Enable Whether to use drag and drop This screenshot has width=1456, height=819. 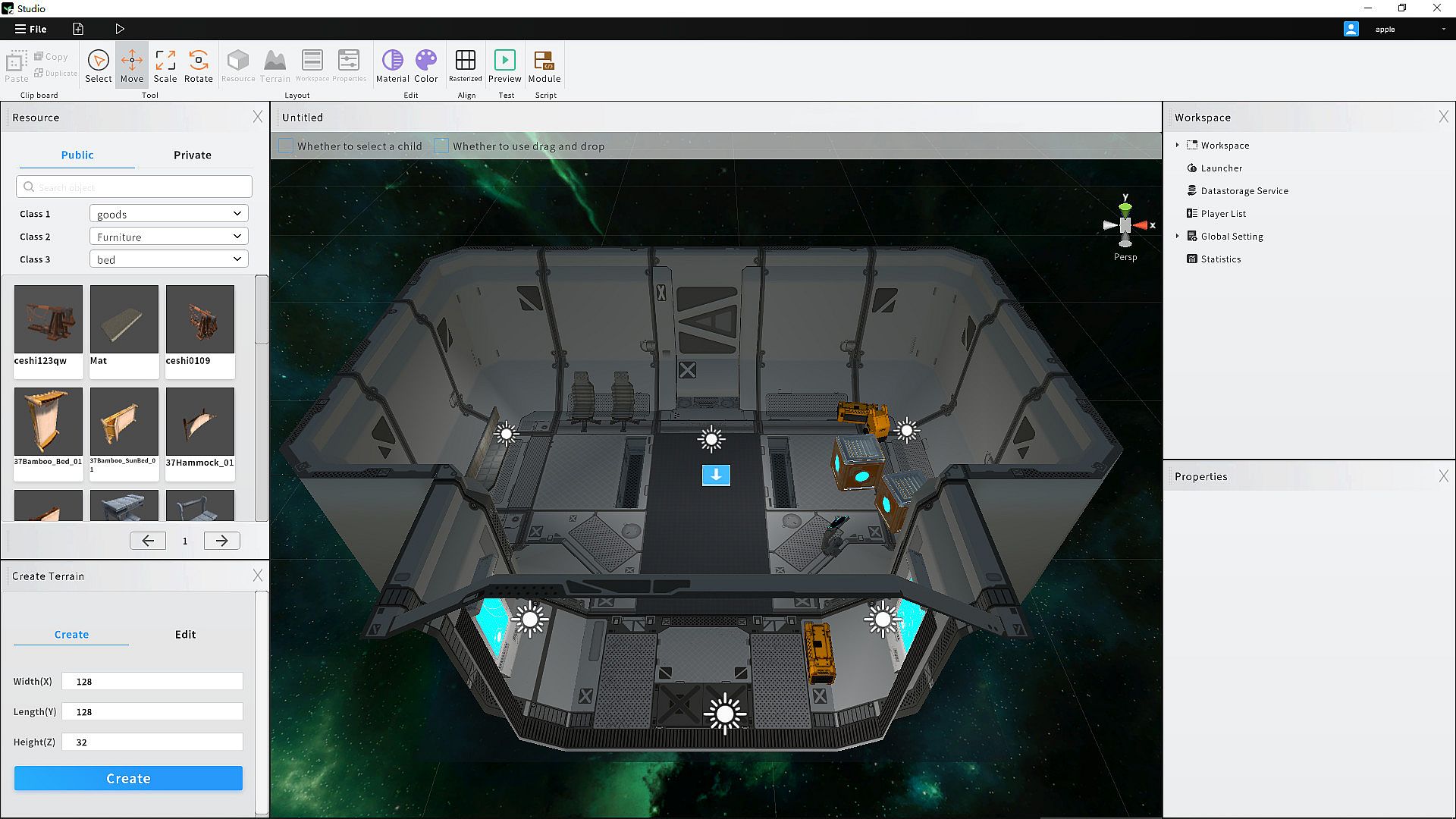coord(441,146)
